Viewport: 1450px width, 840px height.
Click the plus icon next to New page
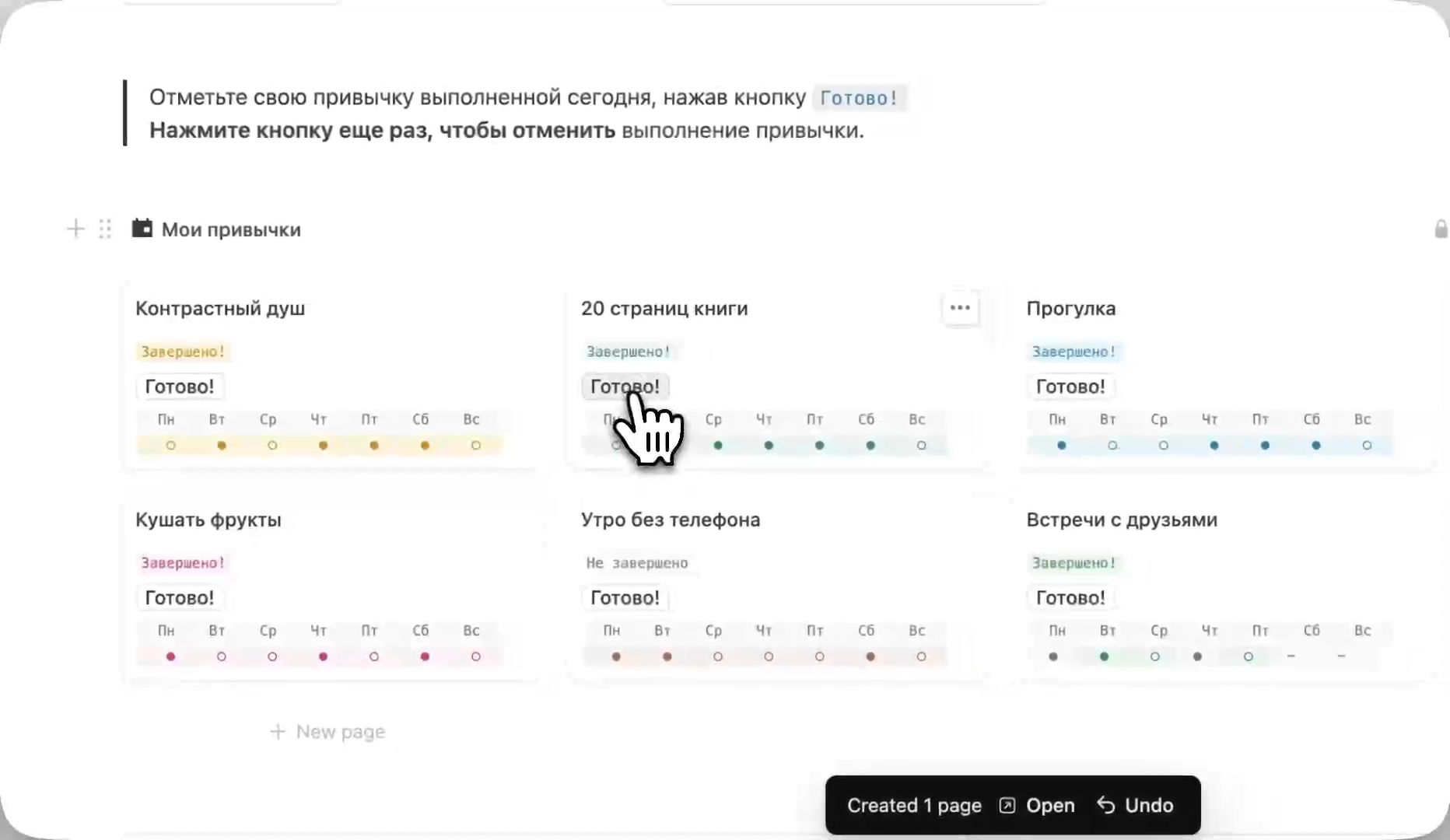(x=277, y=732)
